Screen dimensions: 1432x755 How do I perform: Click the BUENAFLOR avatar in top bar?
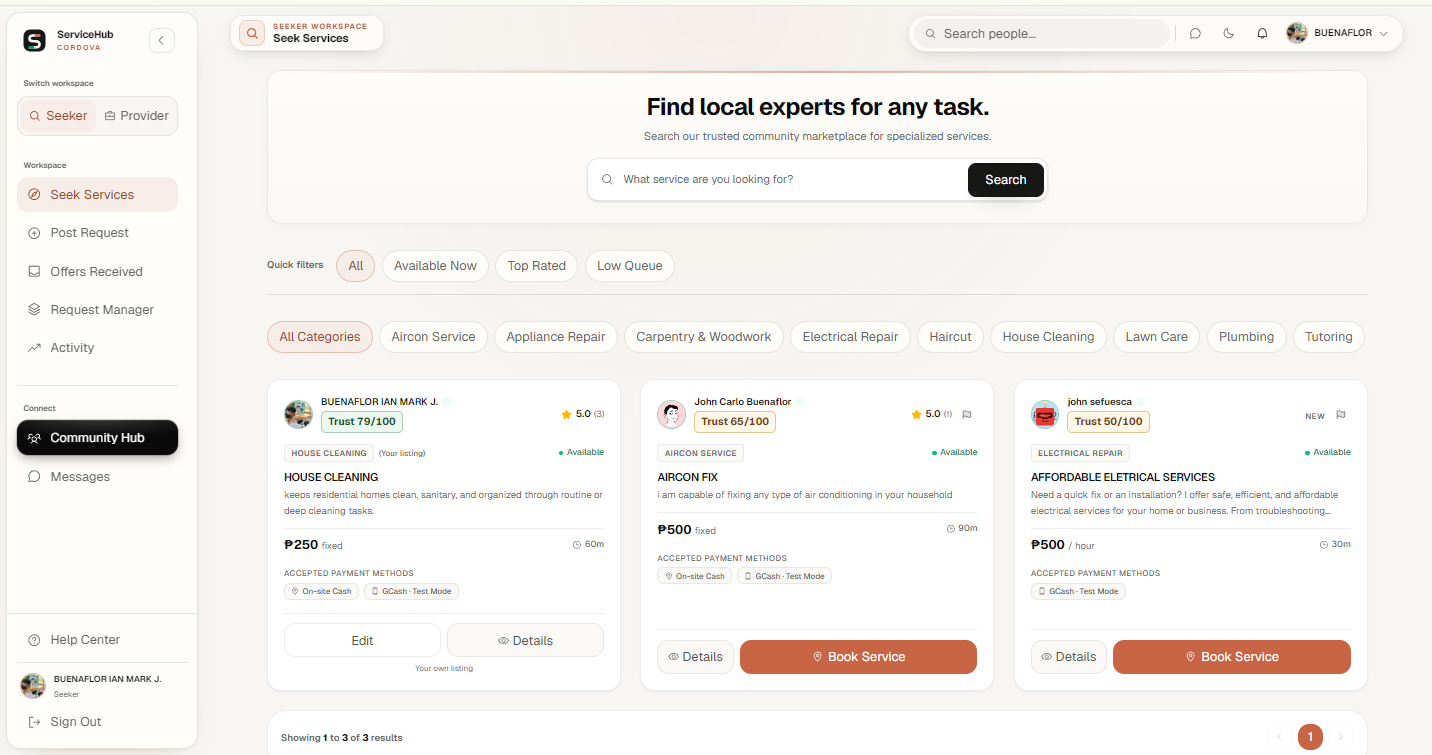coord(1297,33)
